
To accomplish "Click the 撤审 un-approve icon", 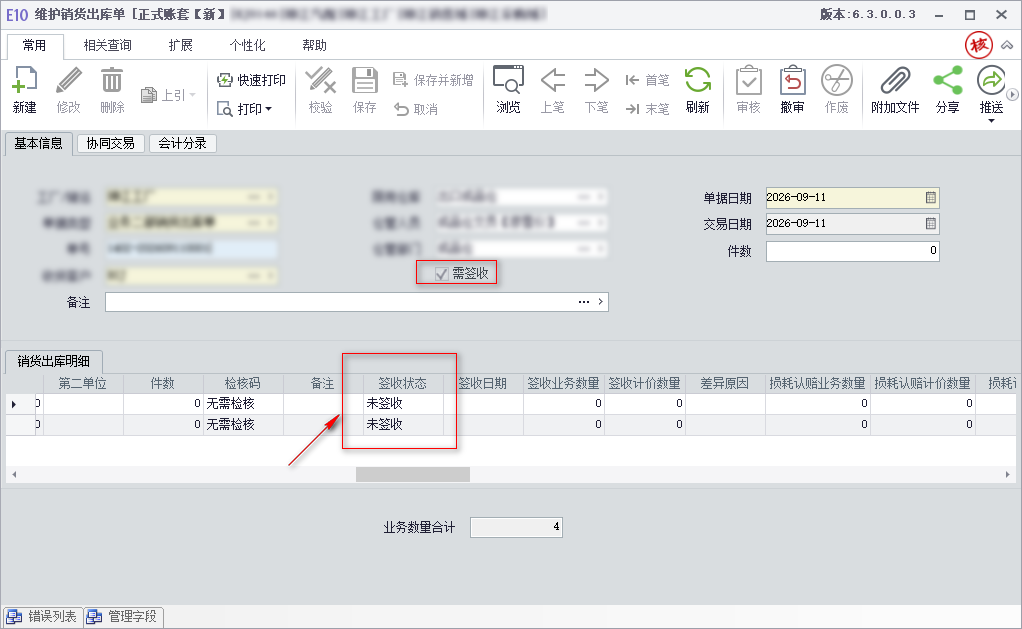I will click(793, 81).
